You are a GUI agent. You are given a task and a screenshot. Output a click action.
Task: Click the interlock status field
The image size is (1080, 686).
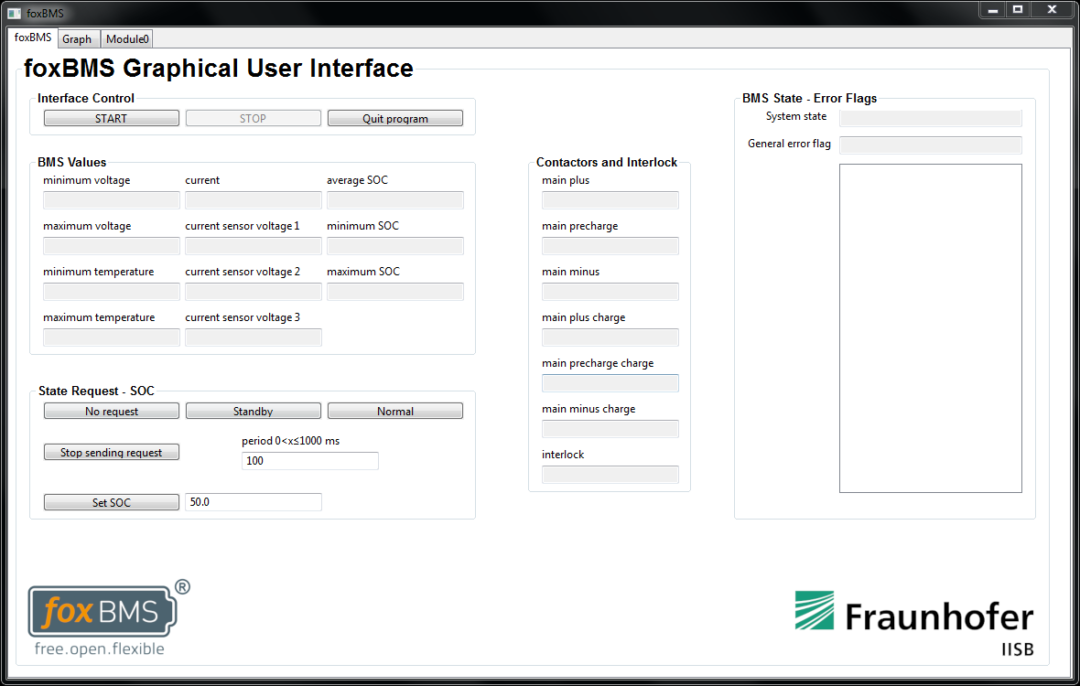(x=610, y=474)
